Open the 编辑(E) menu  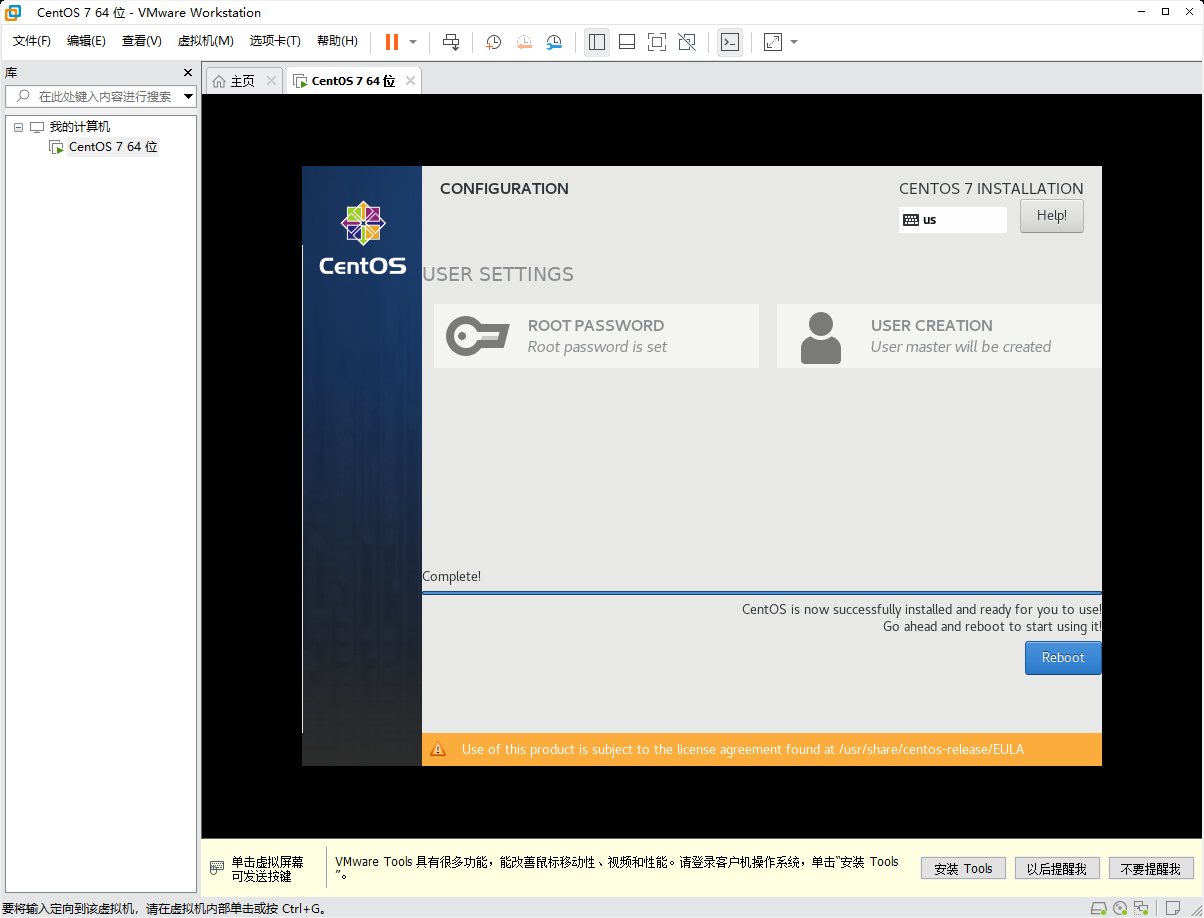coord(86,41)
